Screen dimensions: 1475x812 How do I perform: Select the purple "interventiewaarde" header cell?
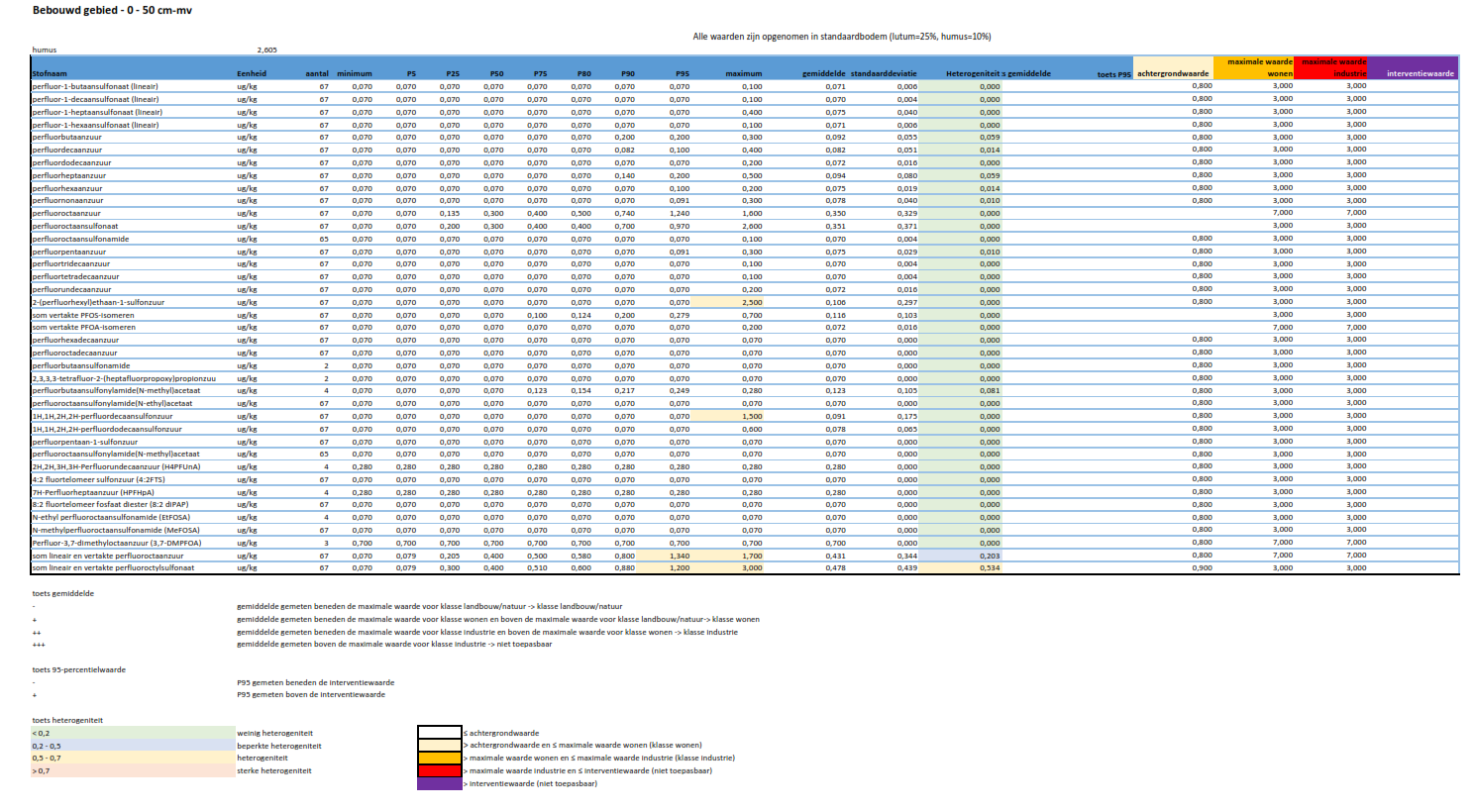1420,73
